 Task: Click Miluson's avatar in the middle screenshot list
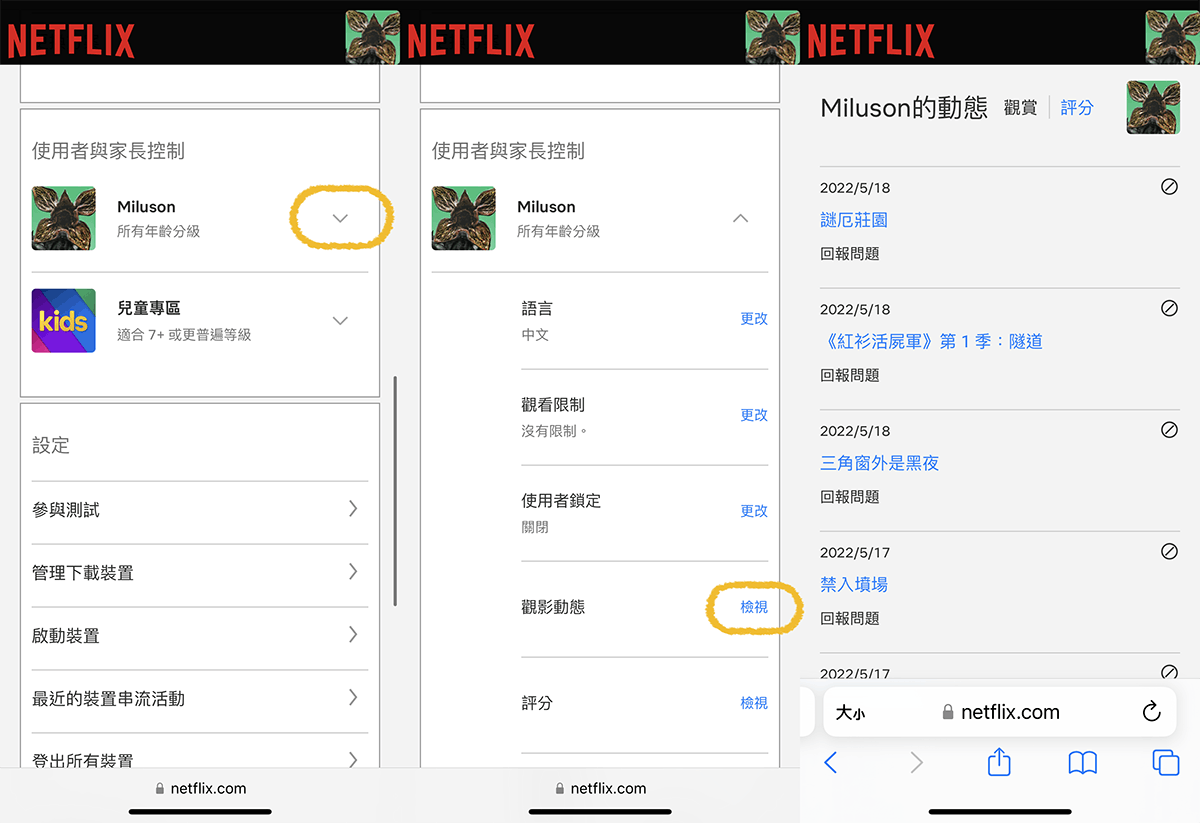[x=464, y=218]
